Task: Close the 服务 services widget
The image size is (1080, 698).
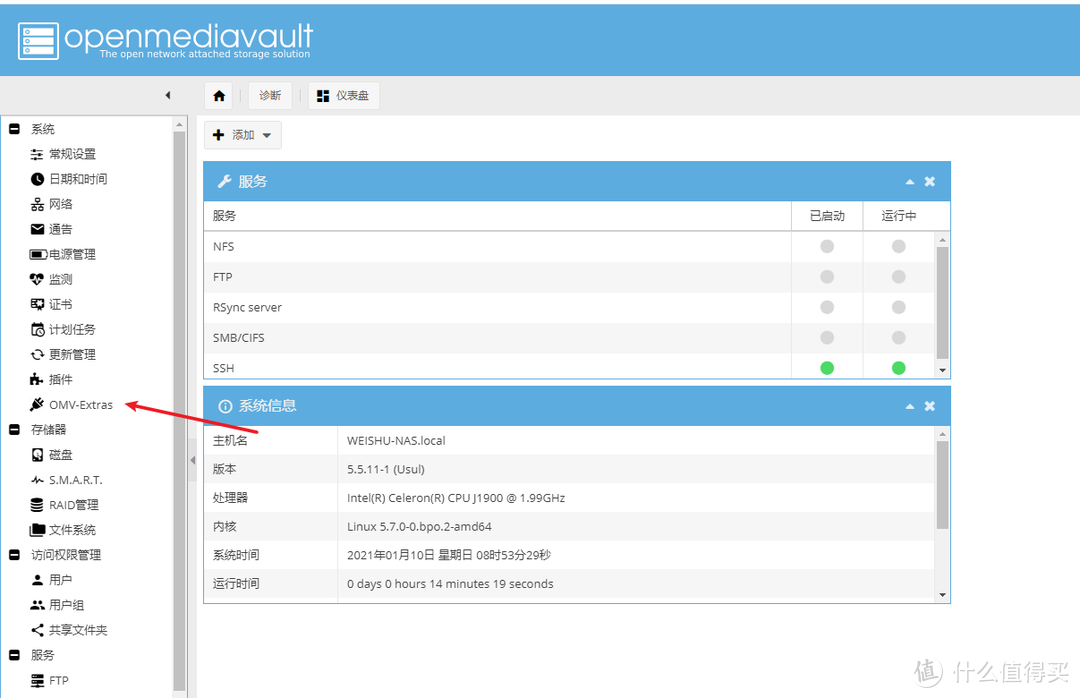Action: coord(930,181)
